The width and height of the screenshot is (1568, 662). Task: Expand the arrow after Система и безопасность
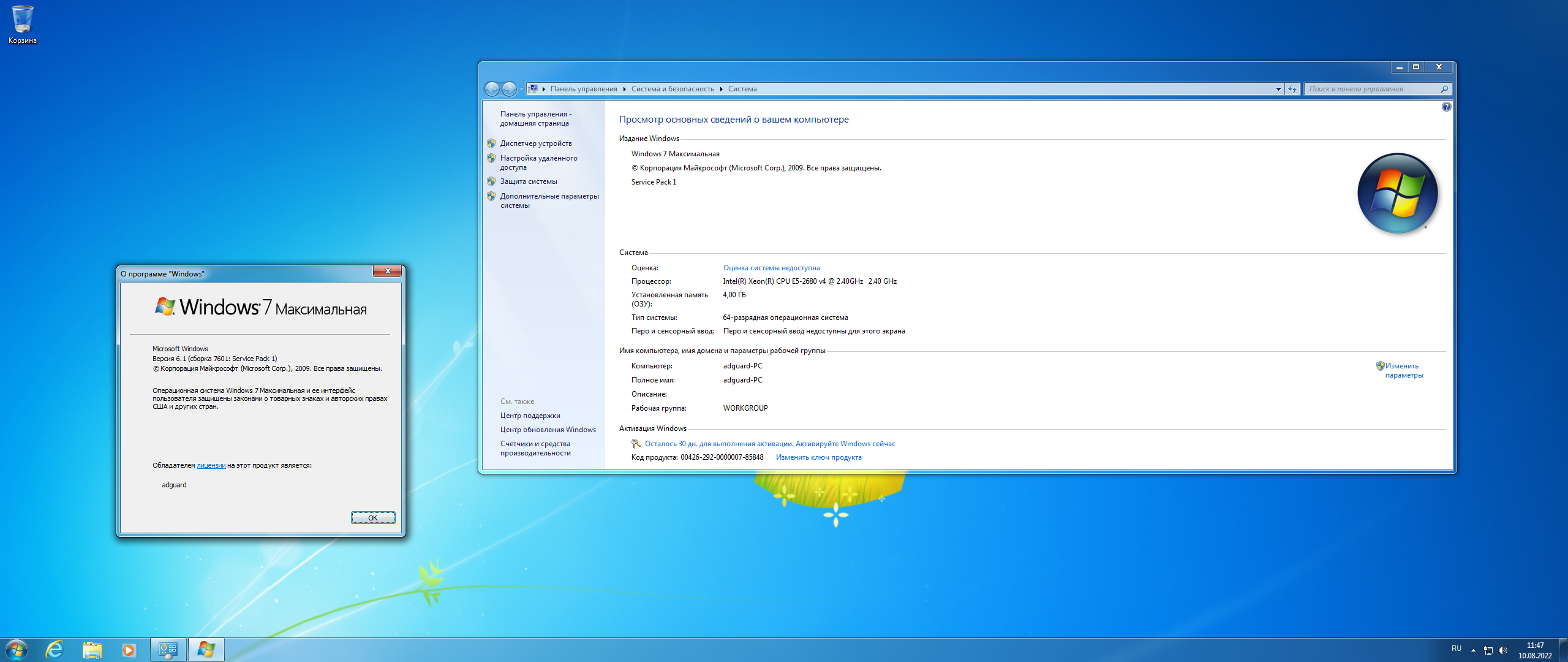coord(721,89)
